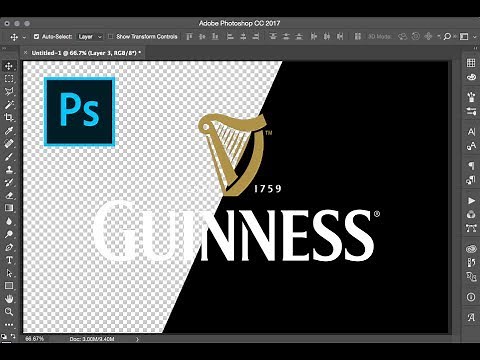Select the Clone Stamp tool
This screenshot has width=480, height=360.
[9, 169]
